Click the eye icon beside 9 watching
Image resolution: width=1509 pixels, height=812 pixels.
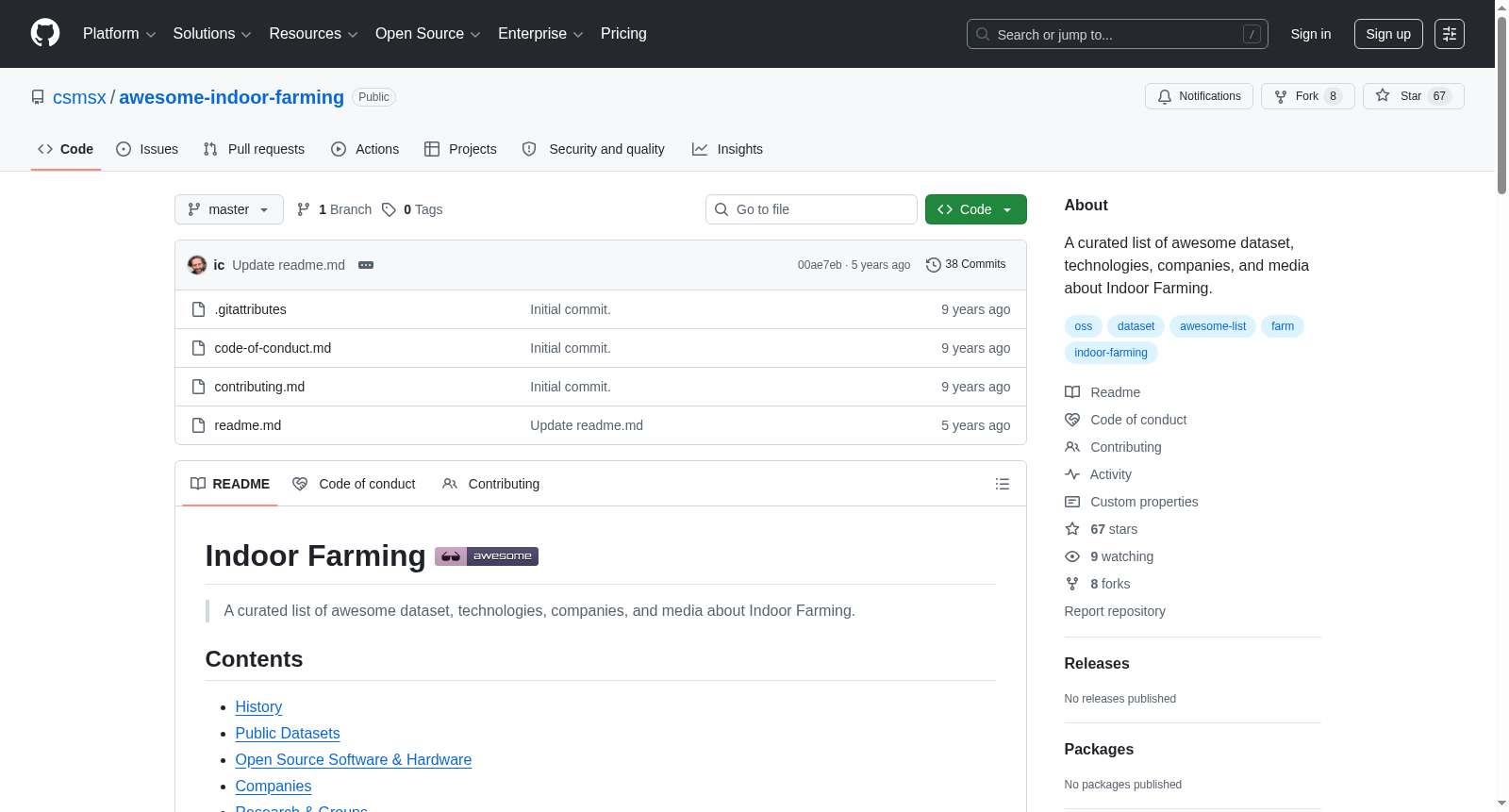(x=1072, y=556)
